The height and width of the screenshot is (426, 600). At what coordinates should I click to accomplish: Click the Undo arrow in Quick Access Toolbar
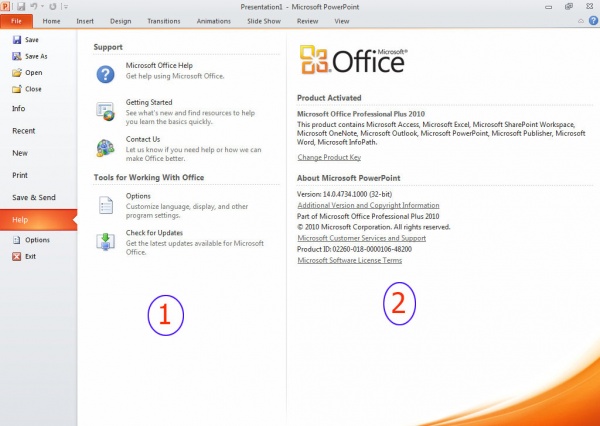pos(34,6)
